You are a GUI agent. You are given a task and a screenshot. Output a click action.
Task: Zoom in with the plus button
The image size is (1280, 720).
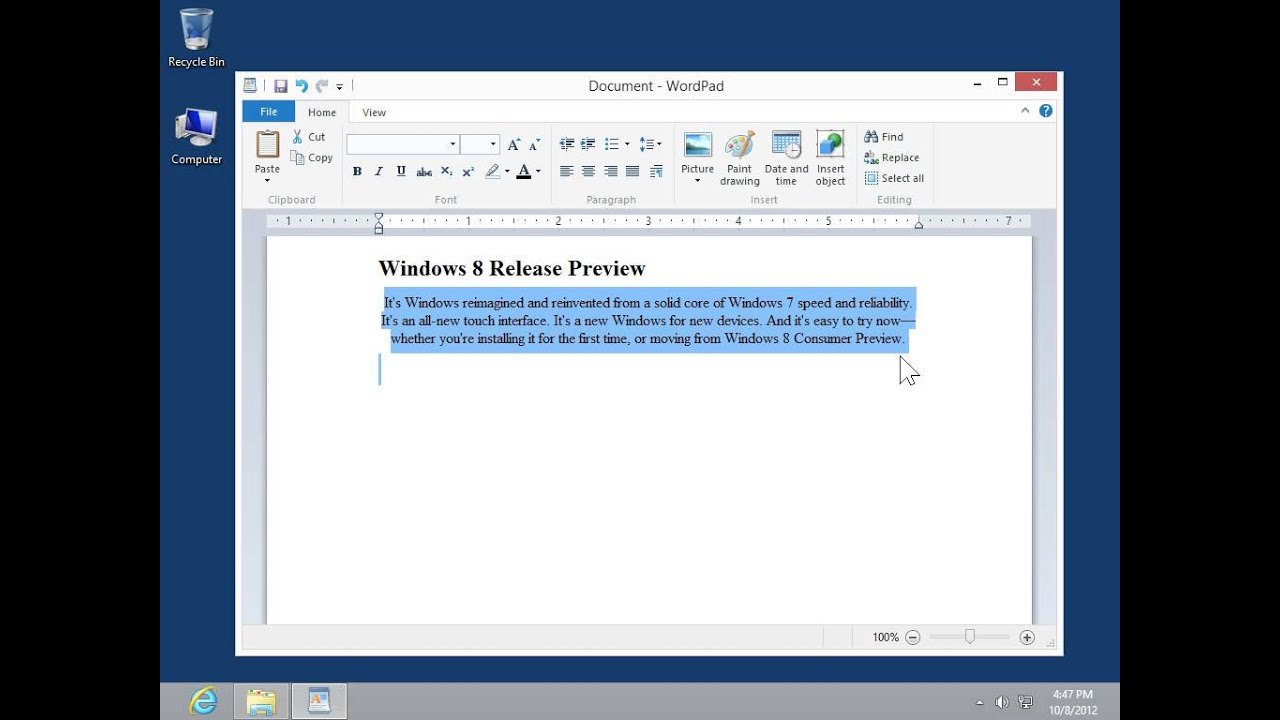coord(1027,637)
